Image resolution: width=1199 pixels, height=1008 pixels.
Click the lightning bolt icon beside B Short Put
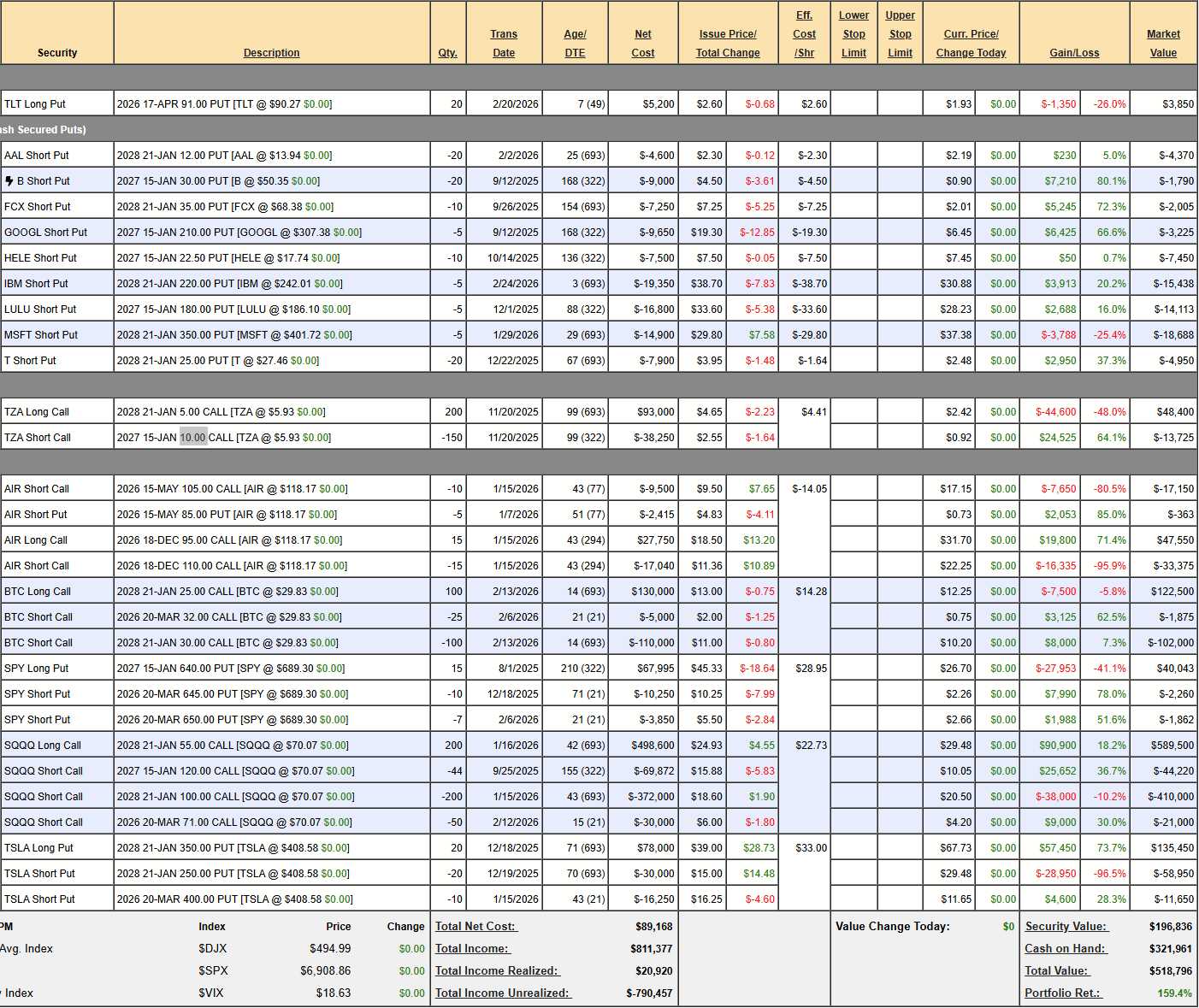click(x=9, y=181)
